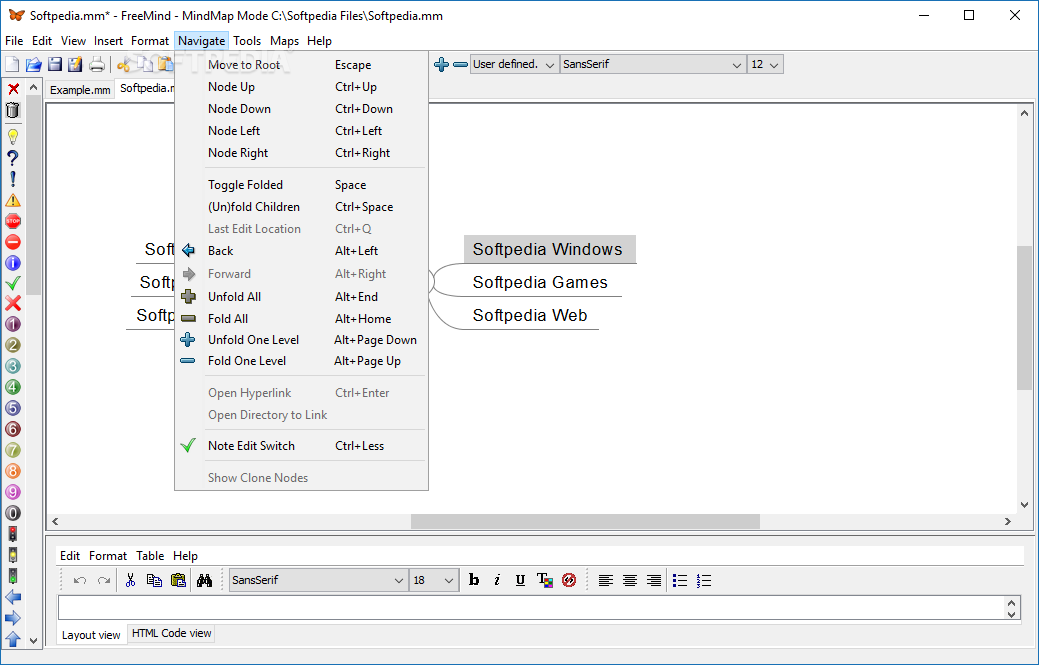Open the font size 12 dropdown
Viewport: 1039px width, 665px height.
(x=765, y=64)
